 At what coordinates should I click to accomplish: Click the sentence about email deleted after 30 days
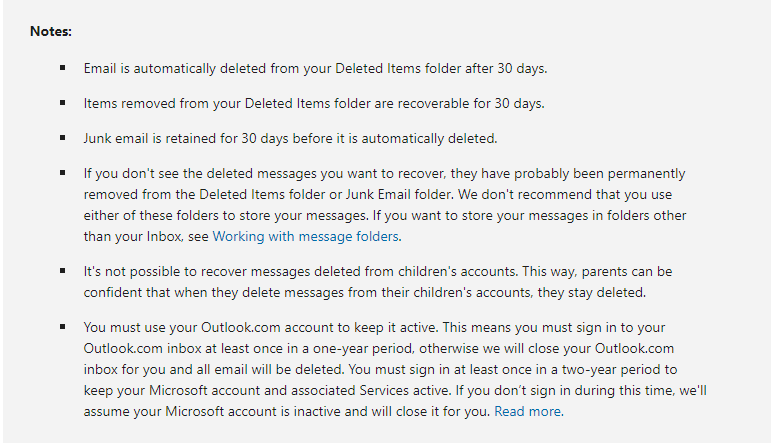click(315, 68)
